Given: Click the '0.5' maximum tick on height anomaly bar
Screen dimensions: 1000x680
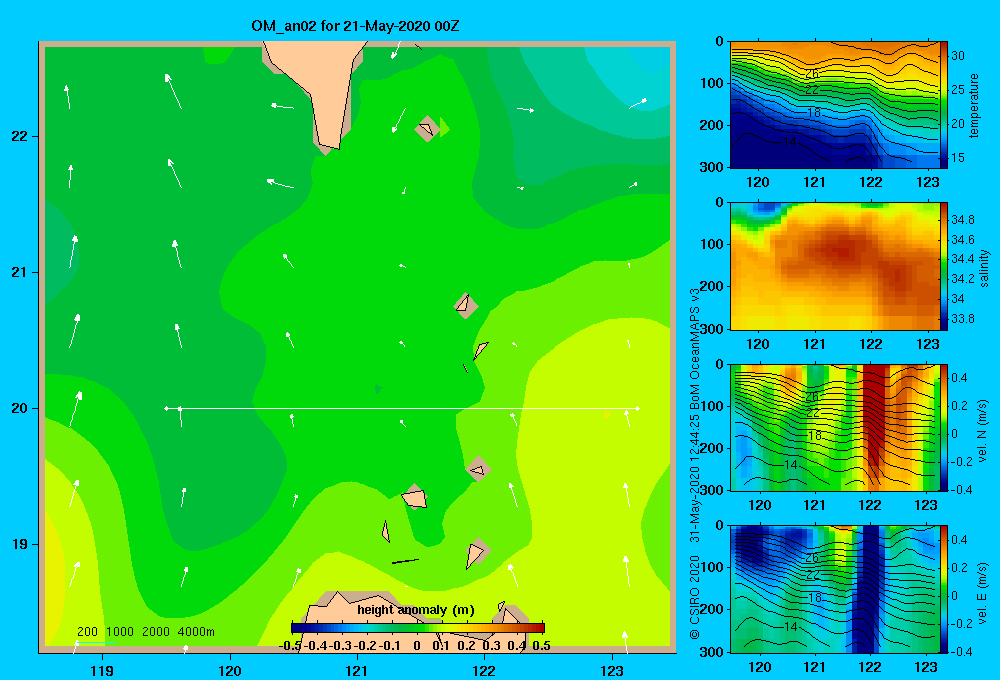Looking at the screenshot, I should tap(541, 646).
